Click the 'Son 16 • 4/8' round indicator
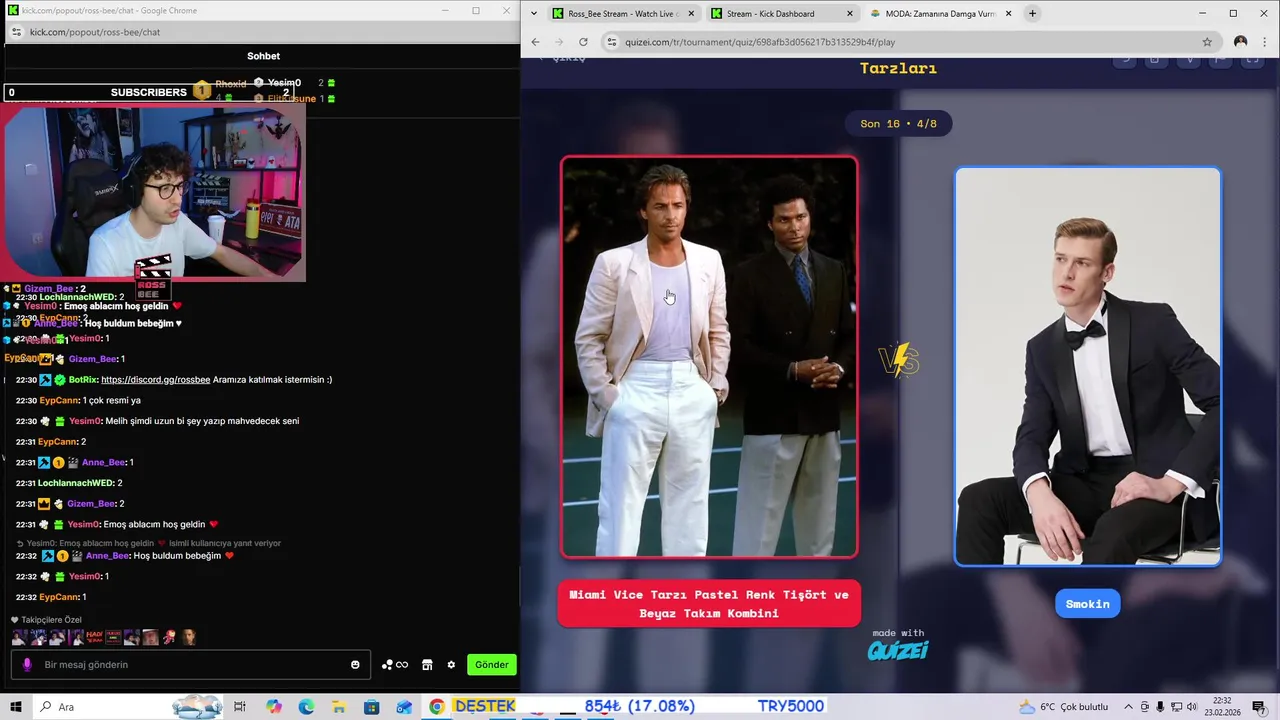Screen dimensions: 1280x720 point(898,124)
